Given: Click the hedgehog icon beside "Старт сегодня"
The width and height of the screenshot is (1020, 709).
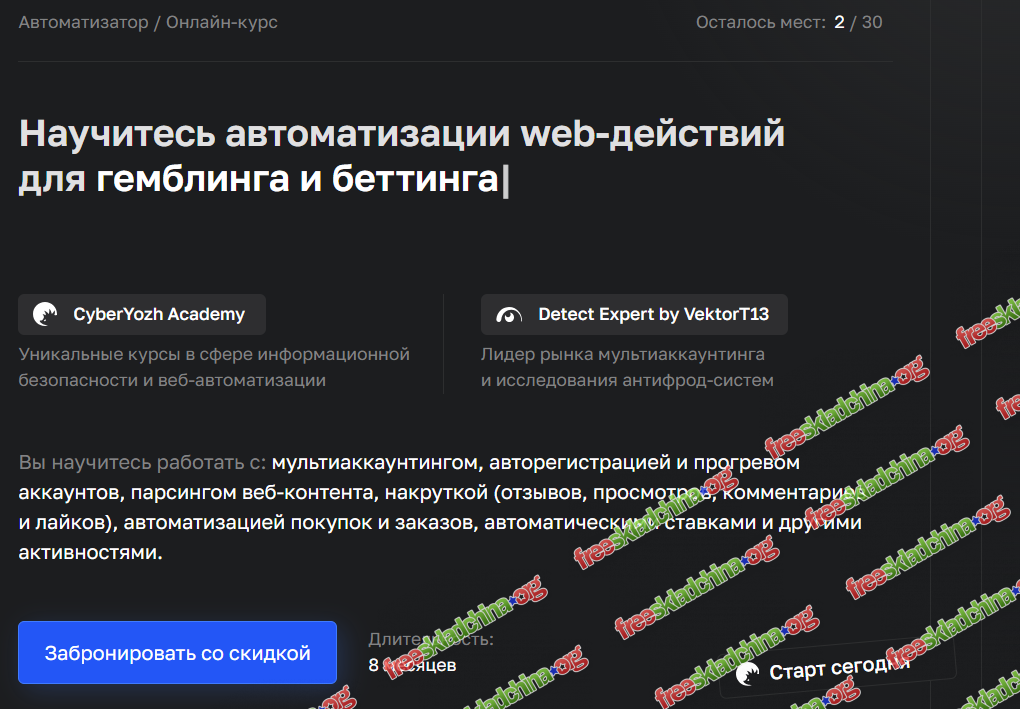Looking at the screenshot, I should (747, 674).
